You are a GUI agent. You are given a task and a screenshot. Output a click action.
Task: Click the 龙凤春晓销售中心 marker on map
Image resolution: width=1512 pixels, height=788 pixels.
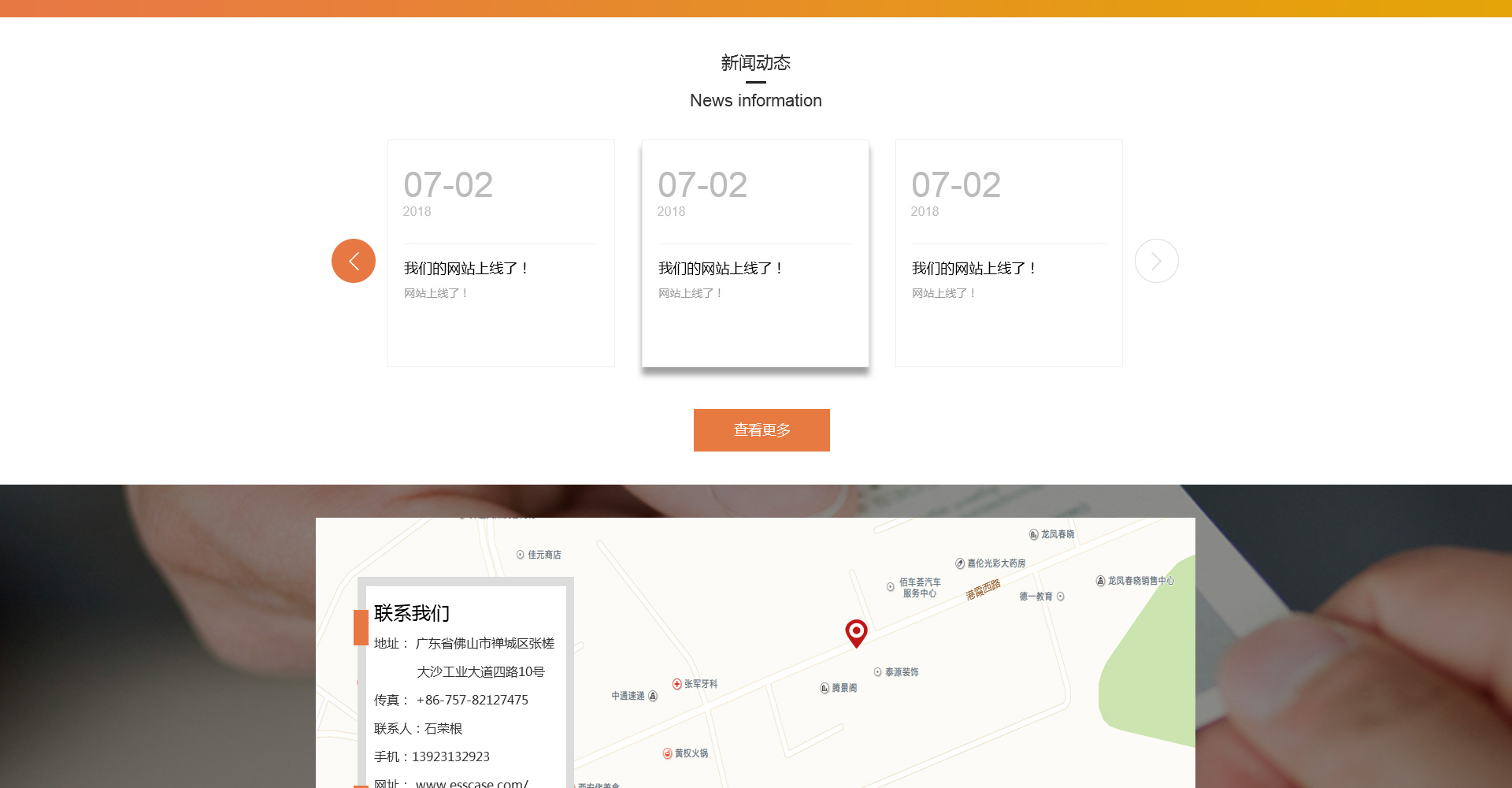pyautogui.click(x=1100, y=581)
